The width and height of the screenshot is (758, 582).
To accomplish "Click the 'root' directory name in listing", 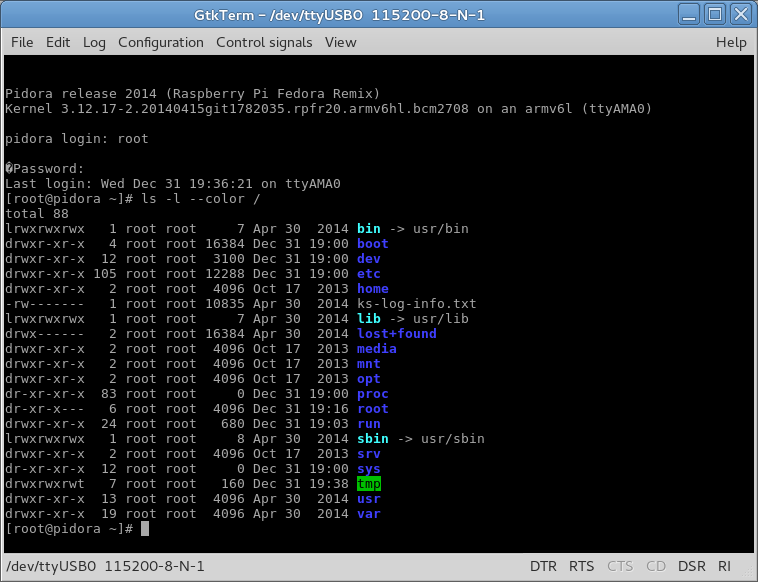I will click(372, 408).
